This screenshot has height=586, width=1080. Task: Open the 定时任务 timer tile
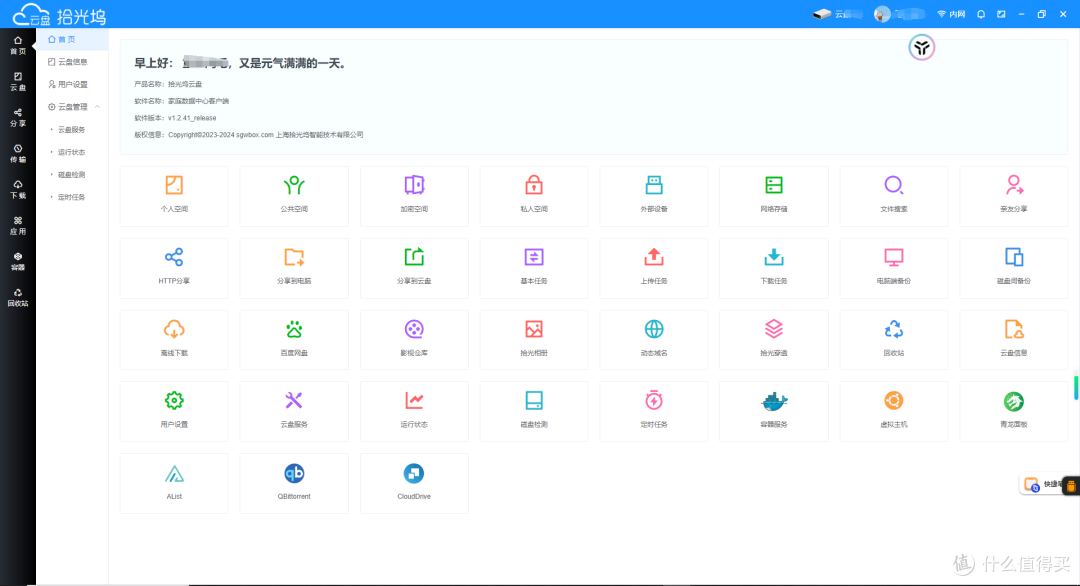coord(654,411)
